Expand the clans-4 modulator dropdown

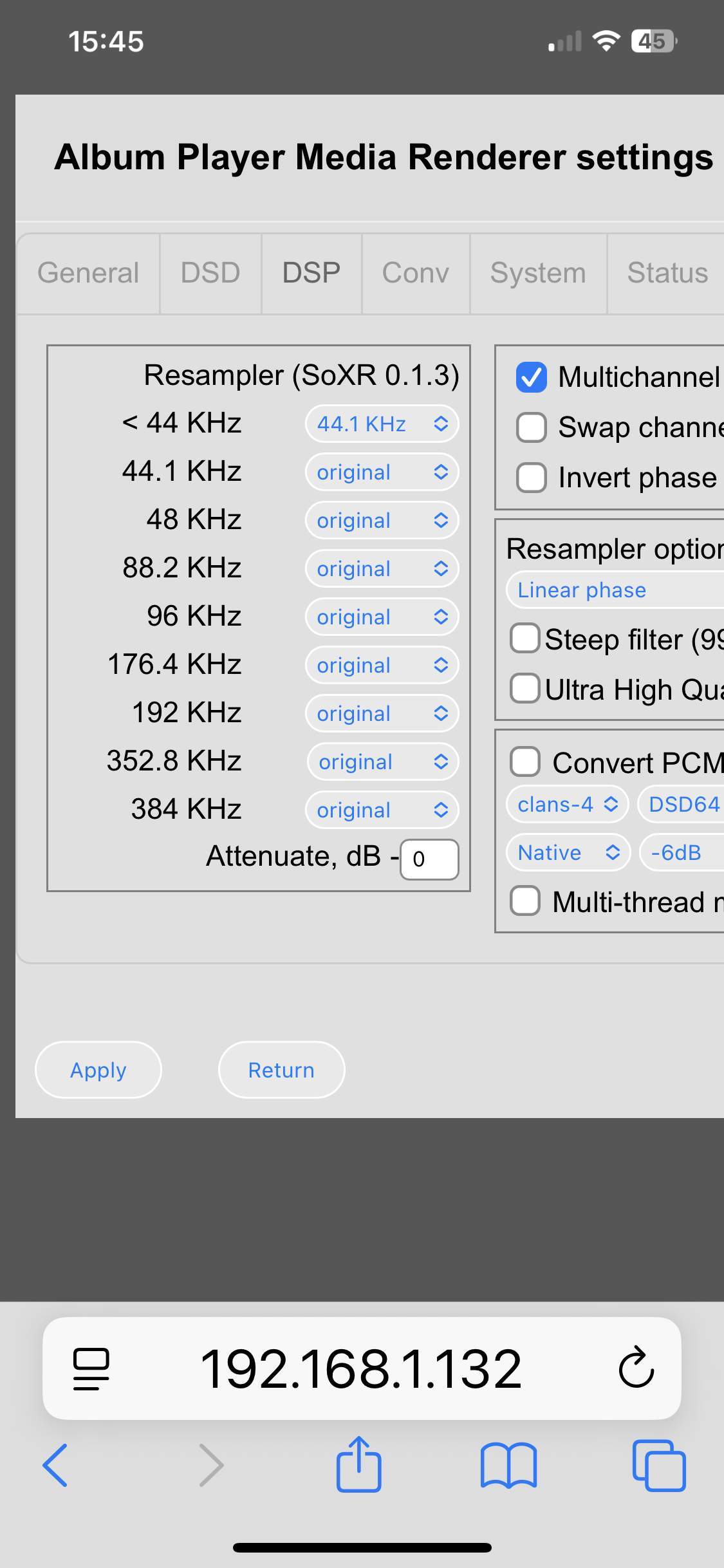(567, 805)
